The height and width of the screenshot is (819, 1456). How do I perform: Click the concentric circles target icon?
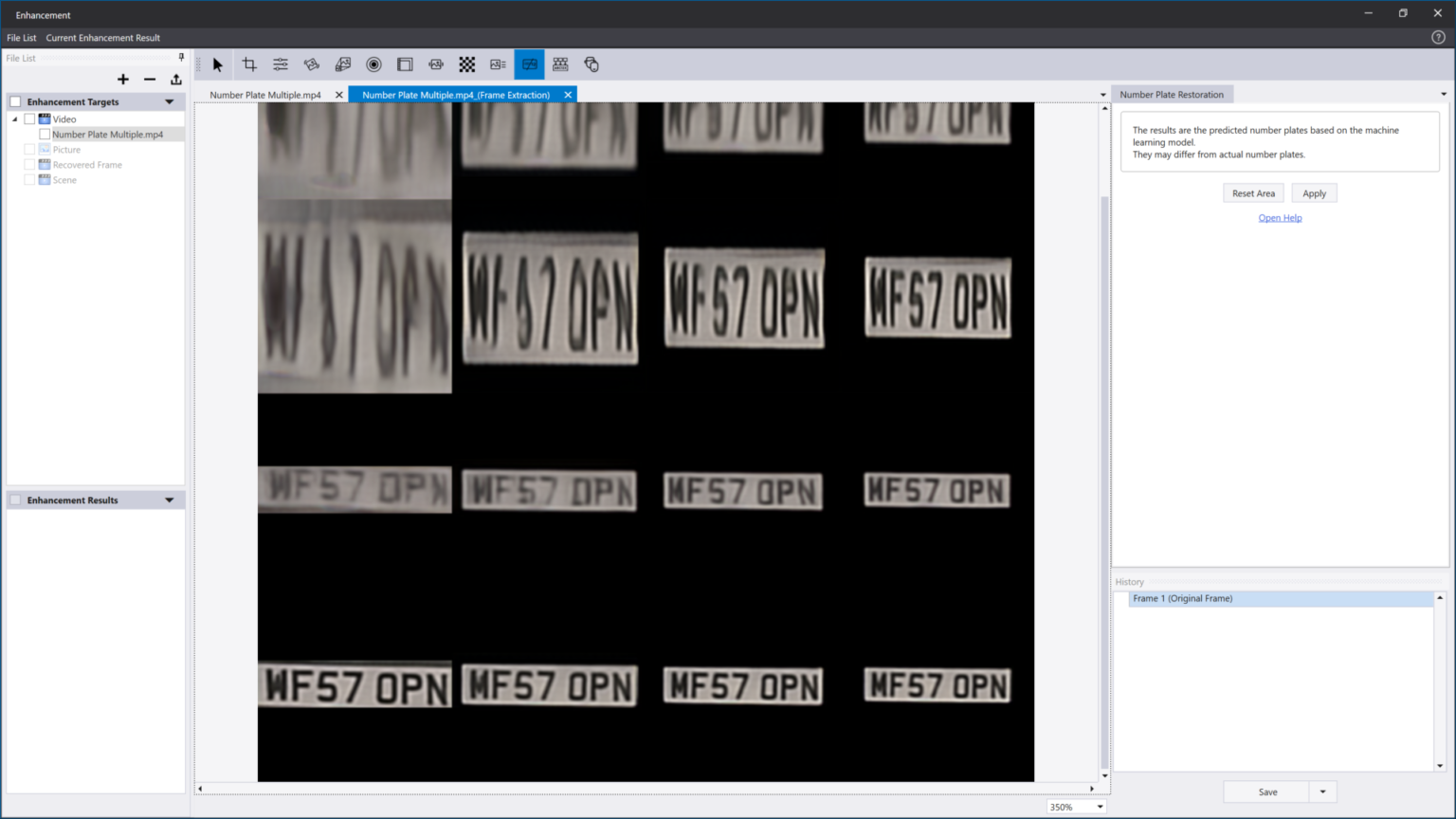pos(373,64)
